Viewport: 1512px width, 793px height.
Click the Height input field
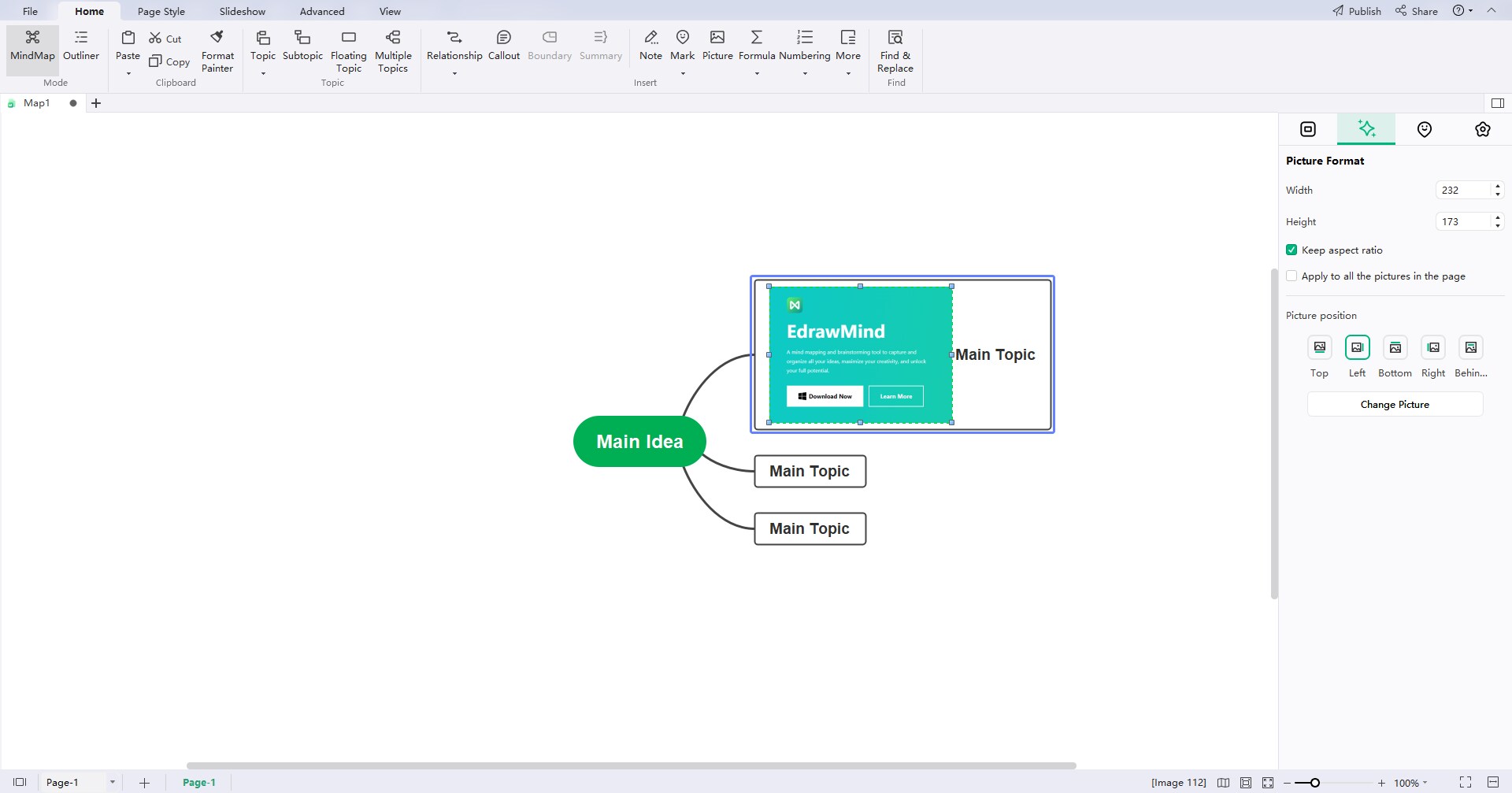click(1463, 221)
